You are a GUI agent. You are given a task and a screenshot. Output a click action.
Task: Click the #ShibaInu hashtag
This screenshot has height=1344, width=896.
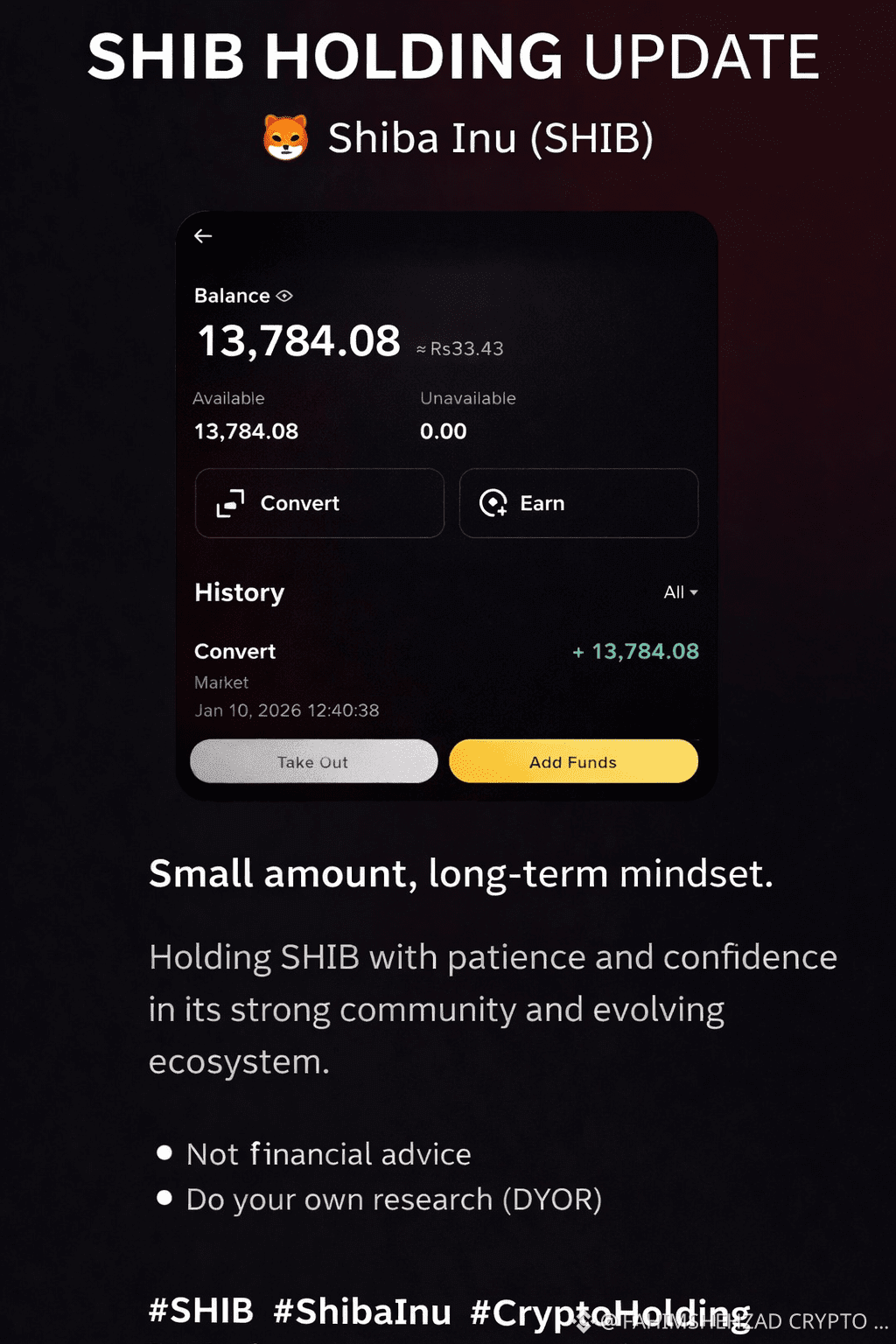coord(362,1311)
